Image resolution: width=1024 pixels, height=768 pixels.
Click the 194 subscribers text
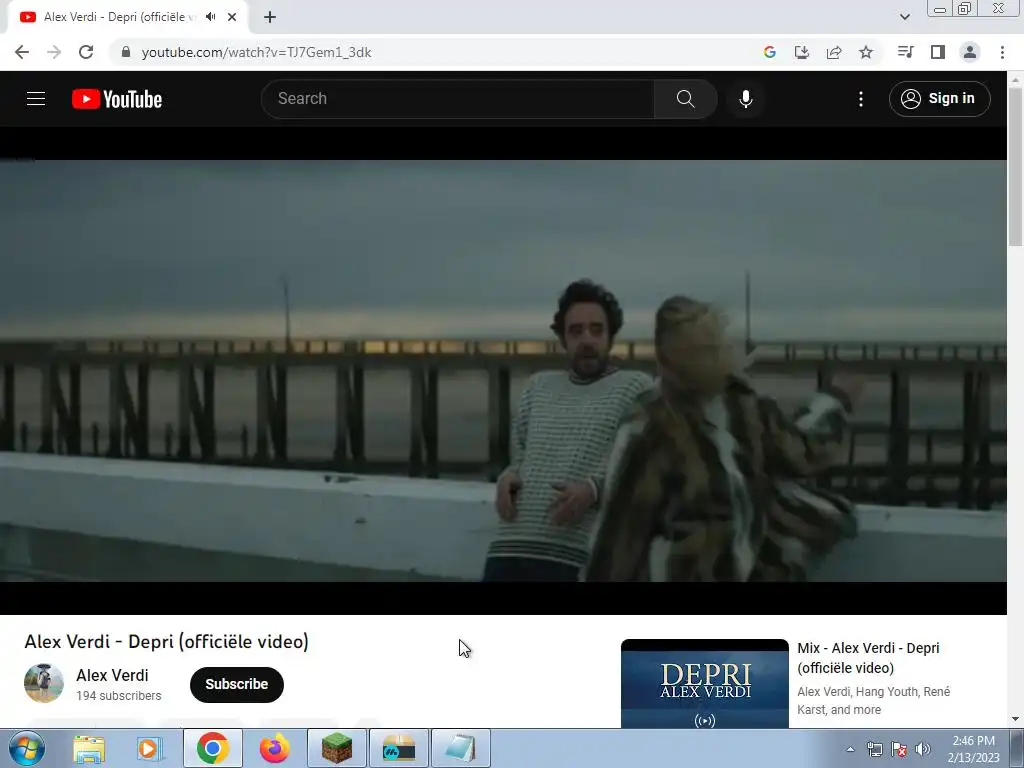pyautogui.click(x=119, y=696)
